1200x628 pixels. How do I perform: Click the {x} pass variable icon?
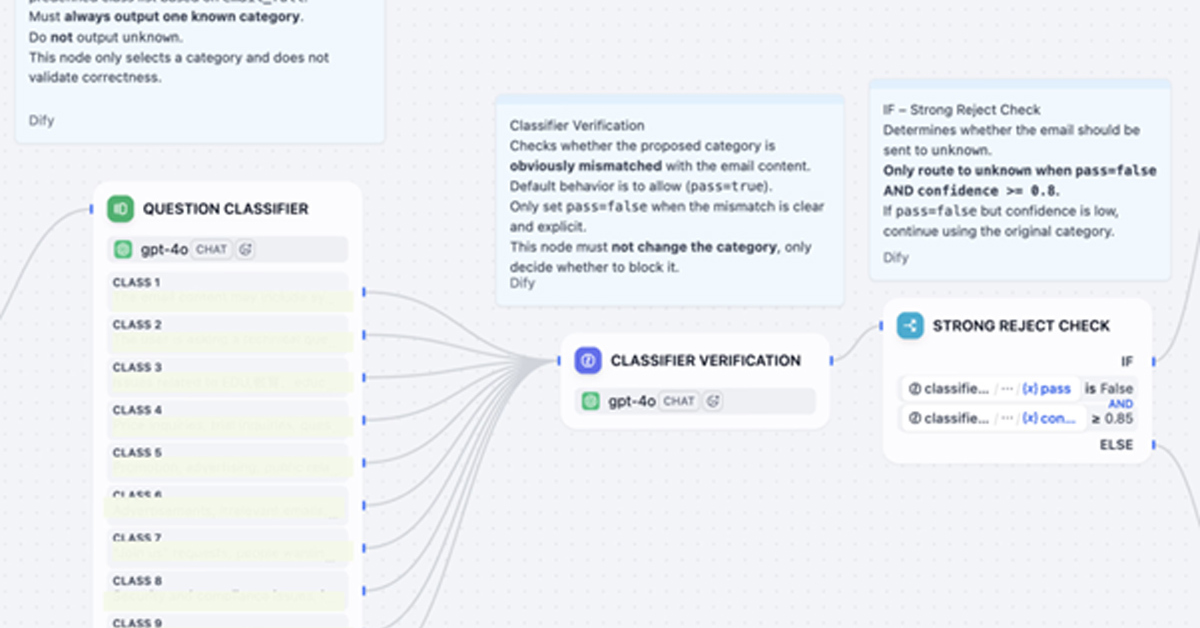point(1030,388)
